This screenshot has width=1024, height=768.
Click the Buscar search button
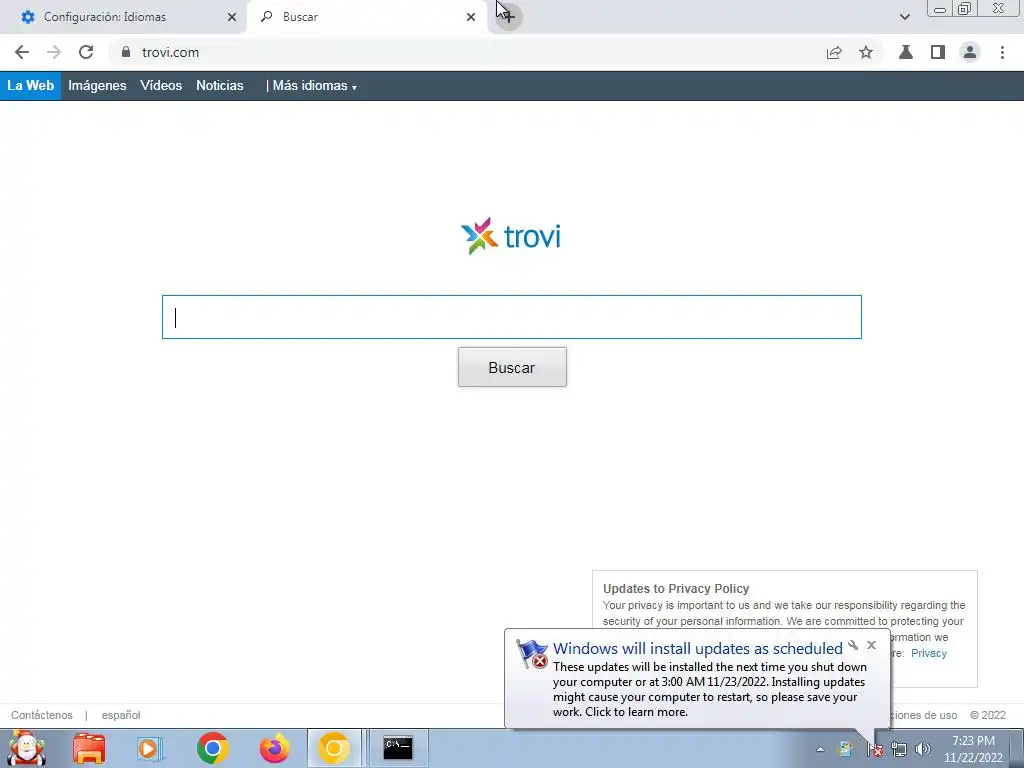[x=513, y=367]
